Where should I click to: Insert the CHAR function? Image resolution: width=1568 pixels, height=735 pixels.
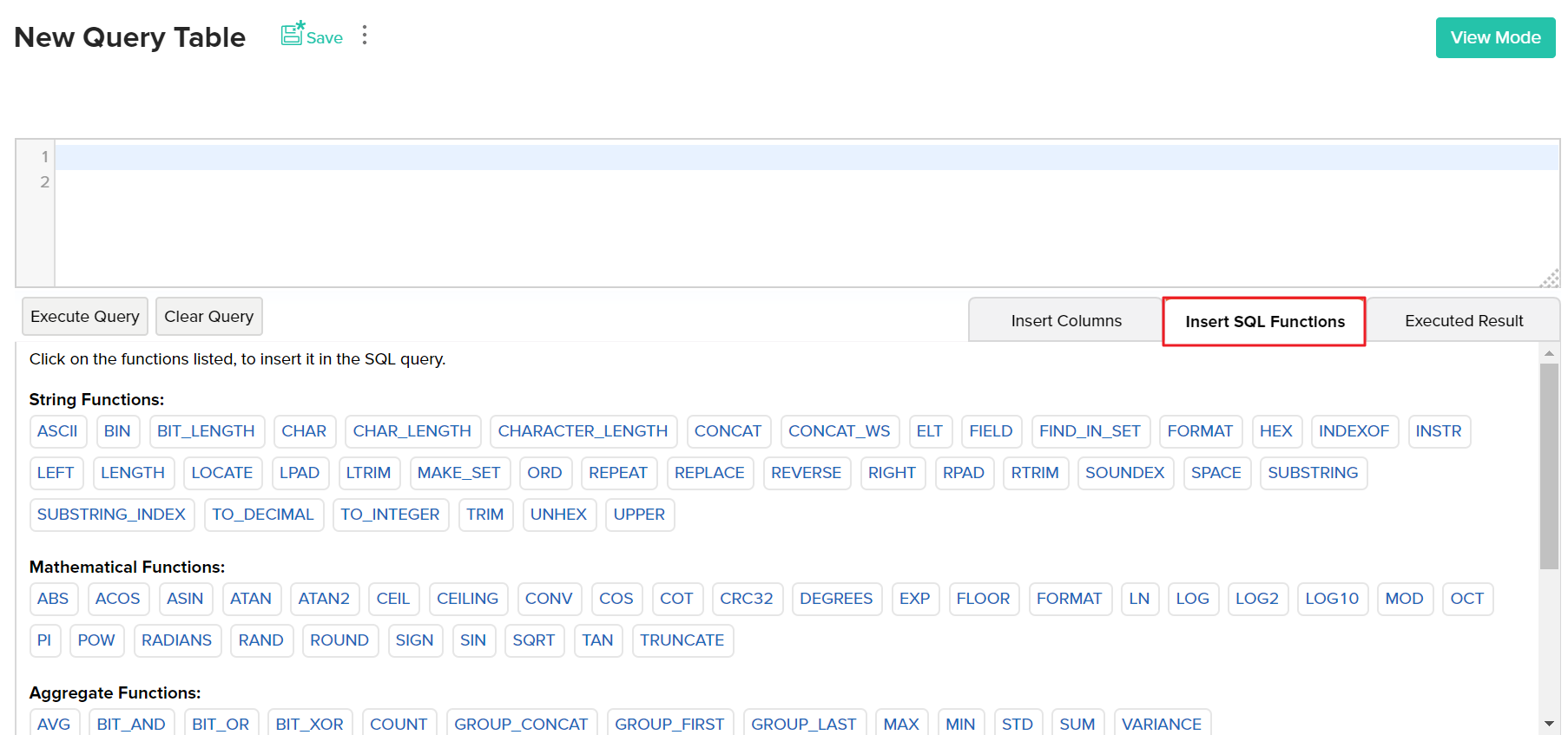click(x=304, y=431)
